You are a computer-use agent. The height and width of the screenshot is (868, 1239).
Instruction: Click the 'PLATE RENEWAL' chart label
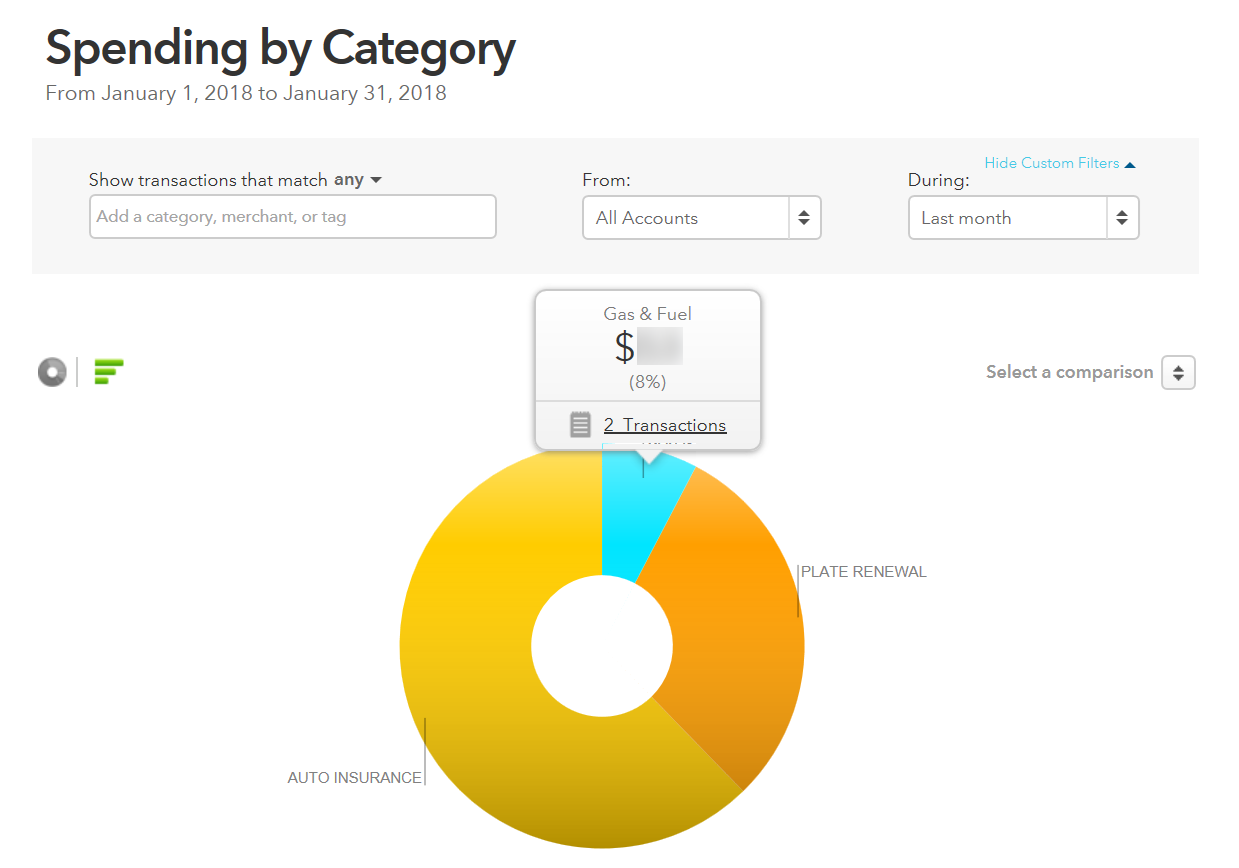[x=864, y=572]
